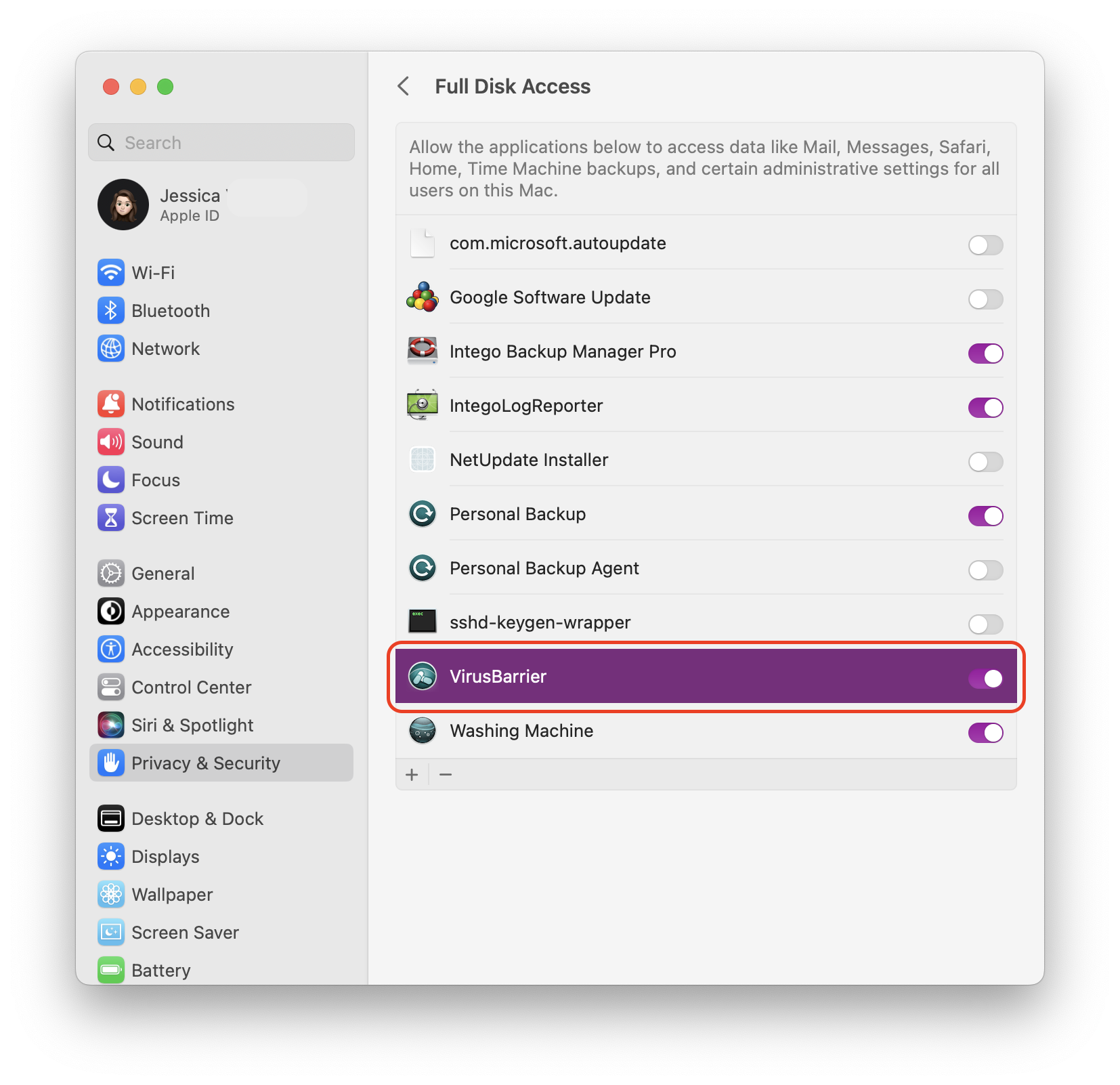Click the VirusBarrier app icon
This screenshot has height=1085, width=1120.
[423, 677]
